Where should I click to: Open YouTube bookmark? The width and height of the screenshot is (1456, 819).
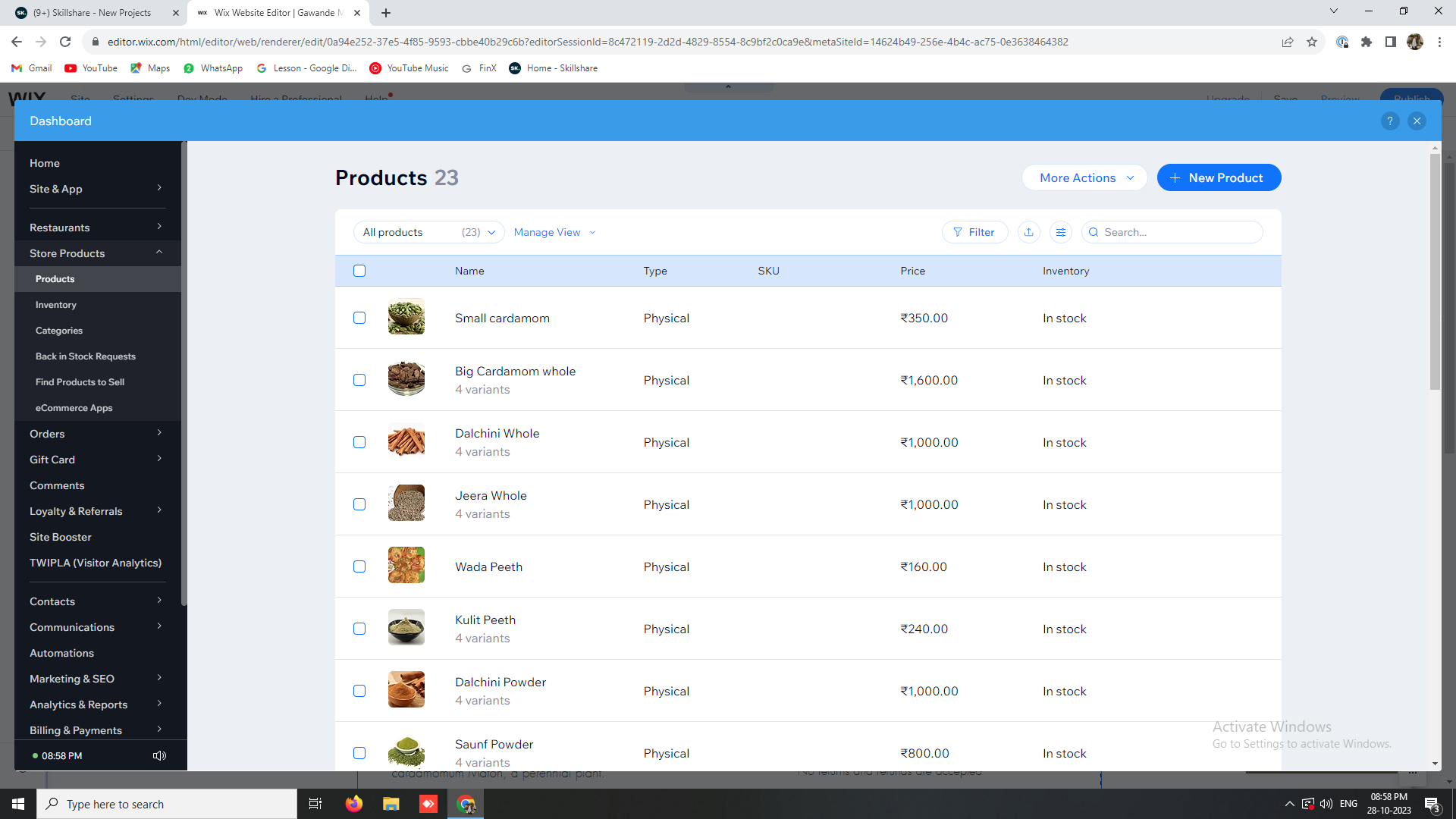[x=91, y=68]
